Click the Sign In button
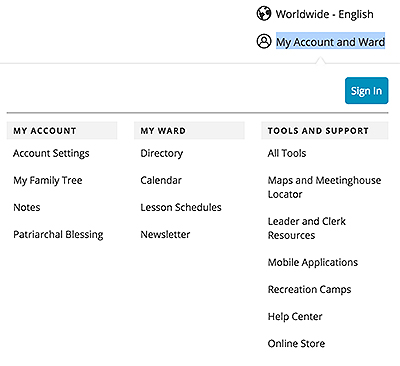This screenshot has height=366, width=400. (366, 91)
